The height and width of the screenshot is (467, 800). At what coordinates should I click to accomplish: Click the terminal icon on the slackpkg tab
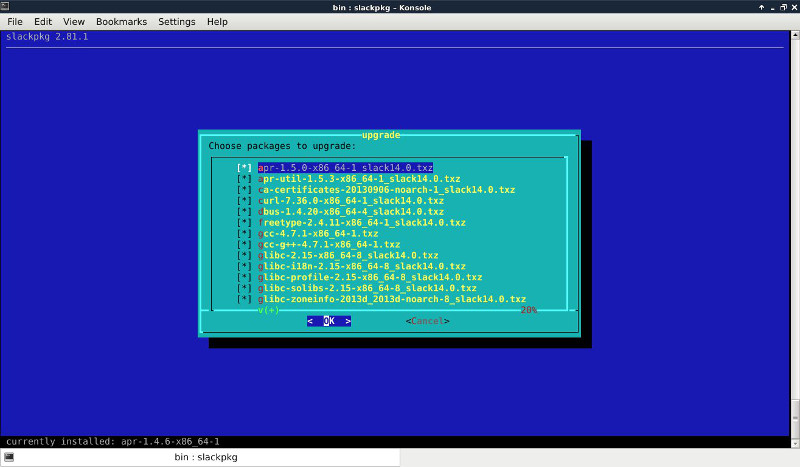(x=8, y=457)
